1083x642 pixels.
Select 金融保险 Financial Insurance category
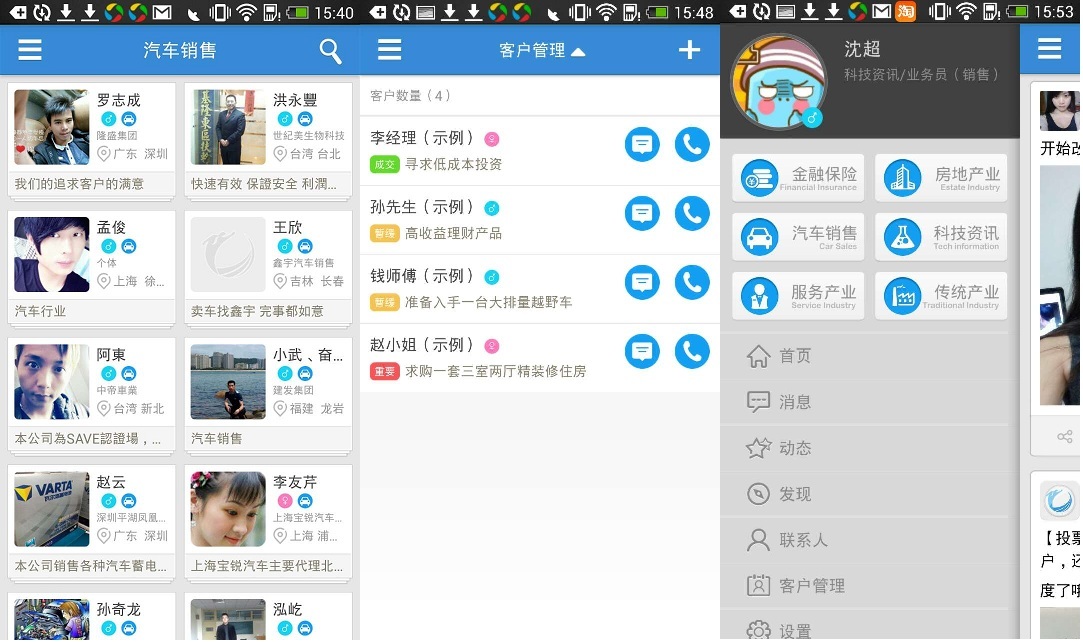(x=798, y=178)
